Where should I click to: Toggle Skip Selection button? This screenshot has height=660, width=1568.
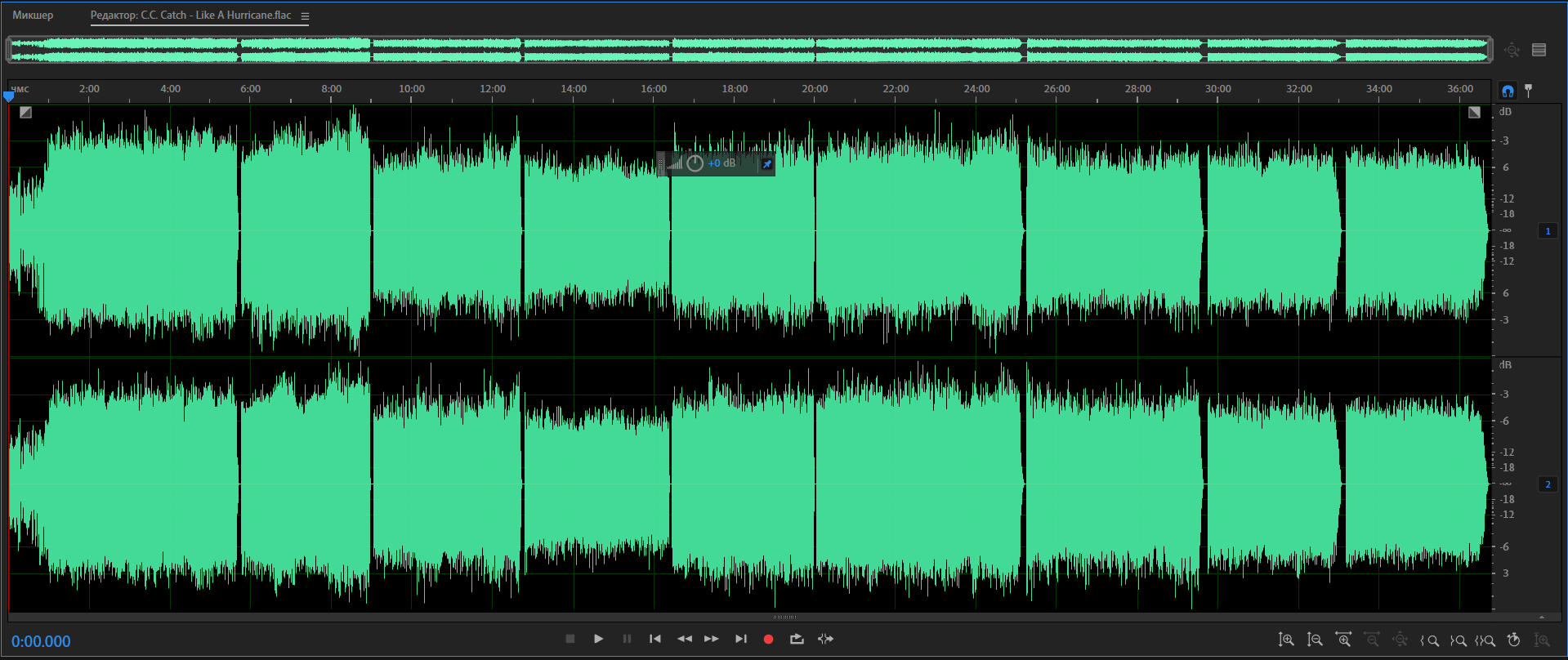826,639
